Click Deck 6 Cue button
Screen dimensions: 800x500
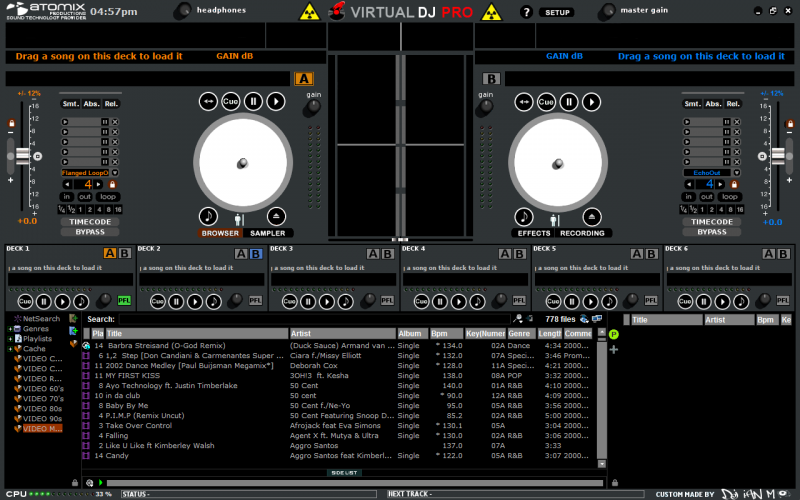point(685,302)
